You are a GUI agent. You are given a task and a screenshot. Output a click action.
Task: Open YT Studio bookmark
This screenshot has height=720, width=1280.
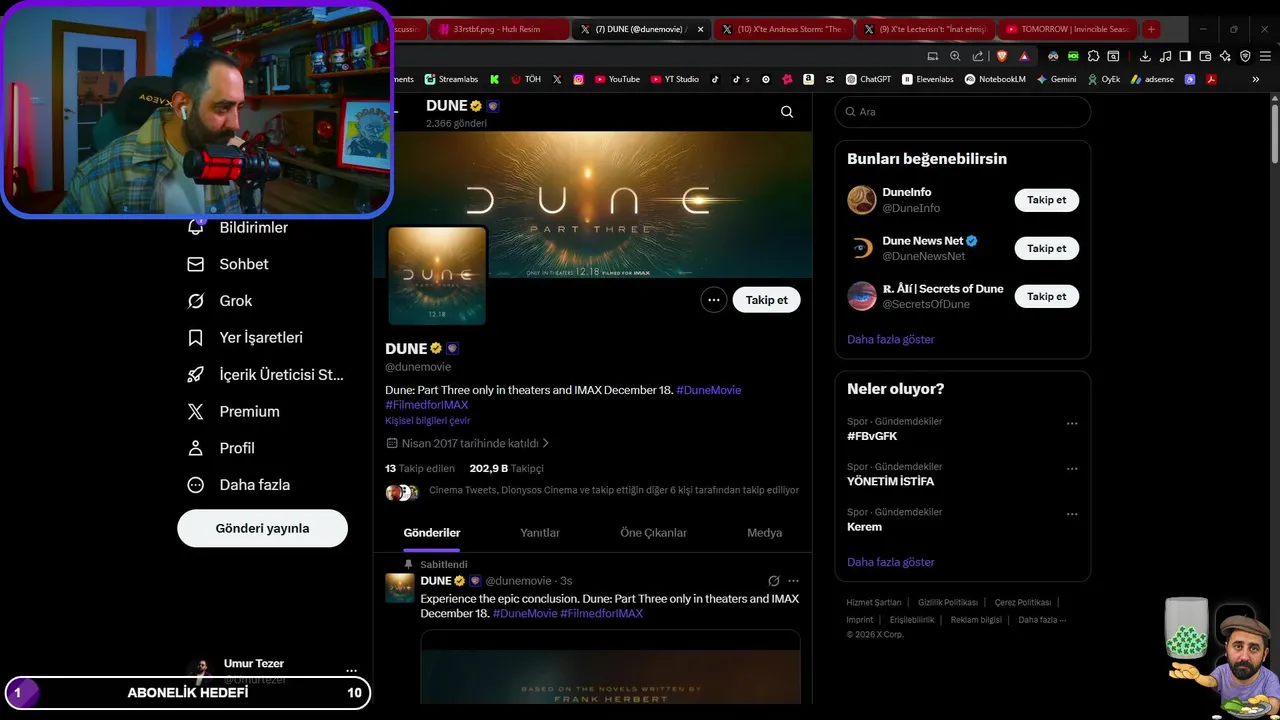pyautogui.click(x=675, y=79)
